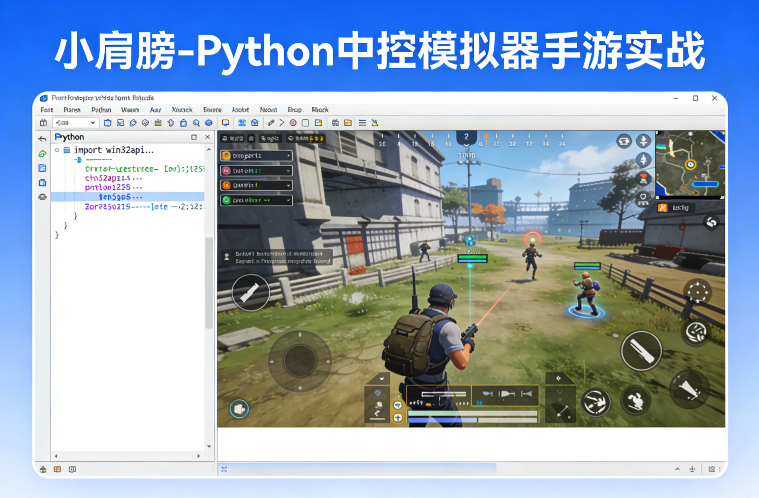This screenshot has width=759, height=498.
Task: Tap the blue-ringed icon at bottom-left of game
Action: (239, 409)
